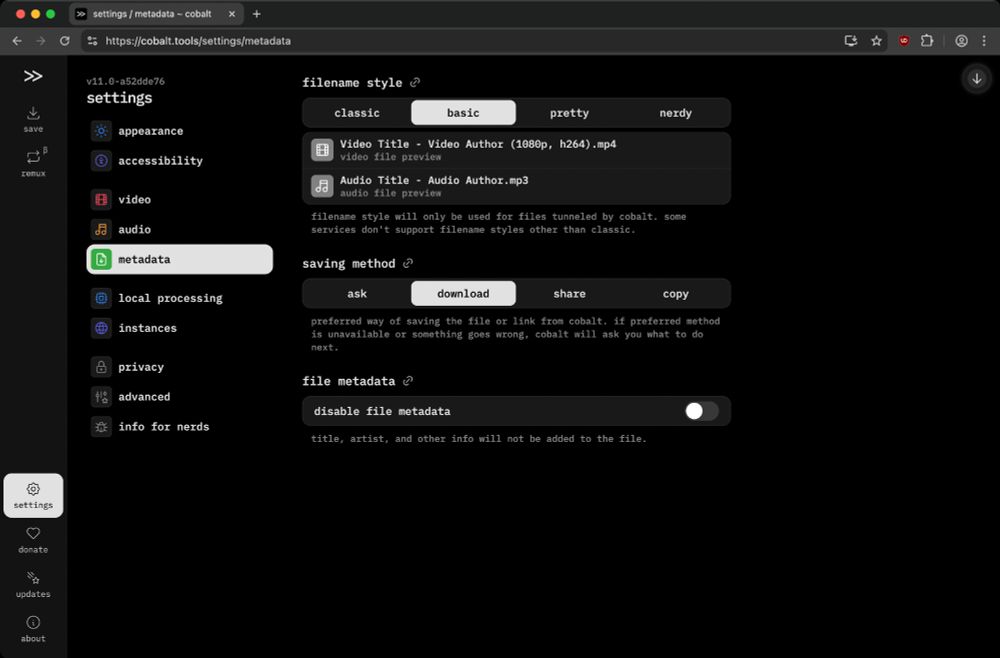Set saving method to download
This screenshot has width=1000, height=658.
pyautogui.click(x=463, y=294)
